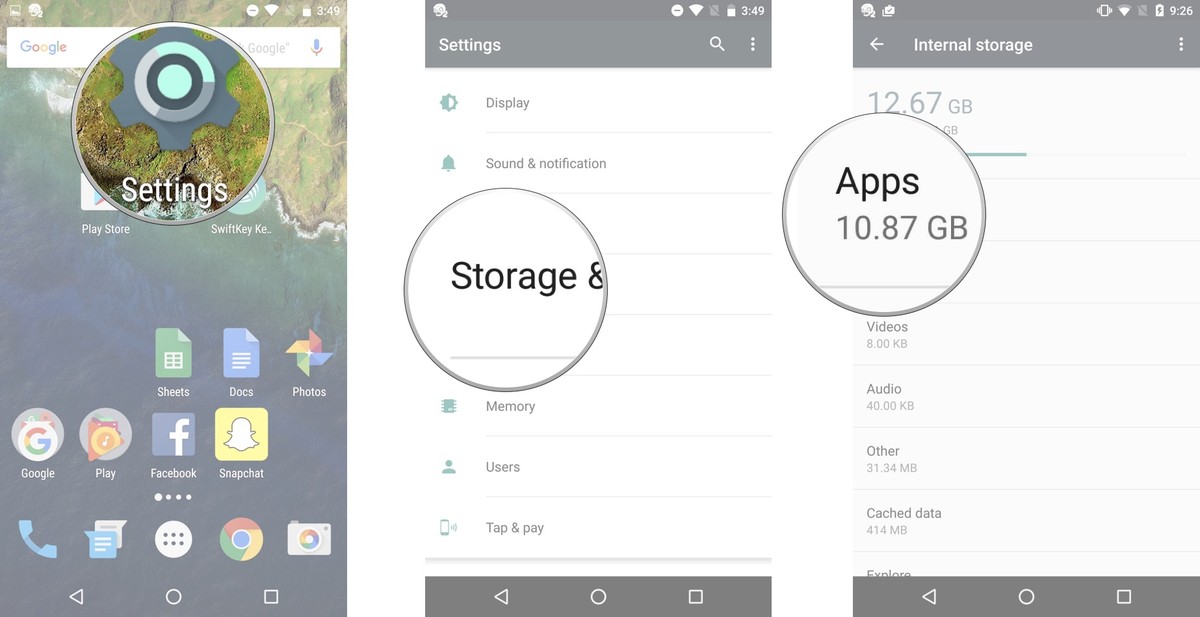Open the Camera app
The width and height of the screenshot is (1200, 617).
pyautogui.click(x=309, y=538)
